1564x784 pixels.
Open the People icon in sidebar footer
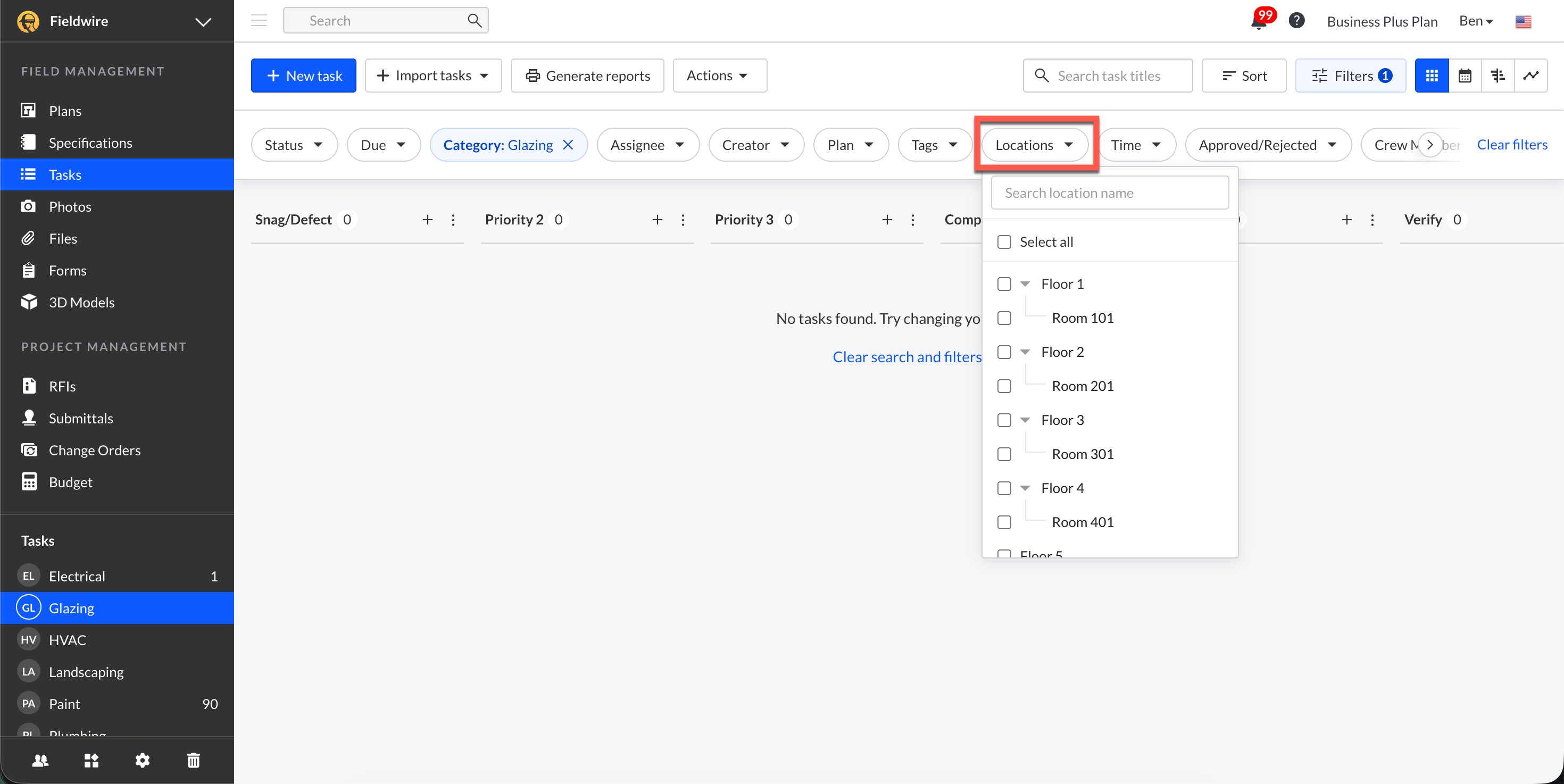tap(40, 761)
